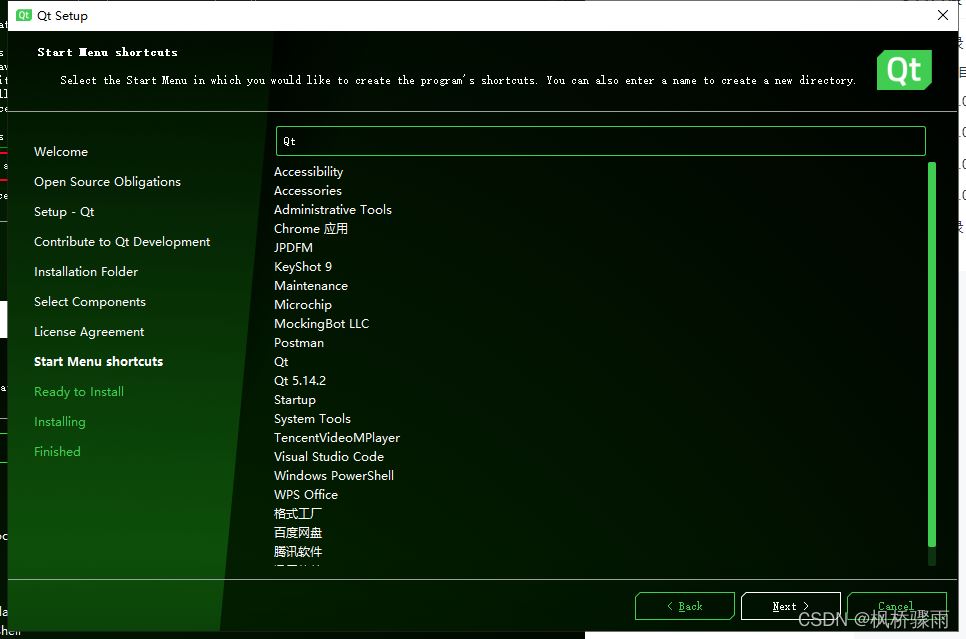Screen dimensions: 966x639
Task: Select KeyShot 9 in the folder list
Action: pyautogui.click(x=303, y=266)
